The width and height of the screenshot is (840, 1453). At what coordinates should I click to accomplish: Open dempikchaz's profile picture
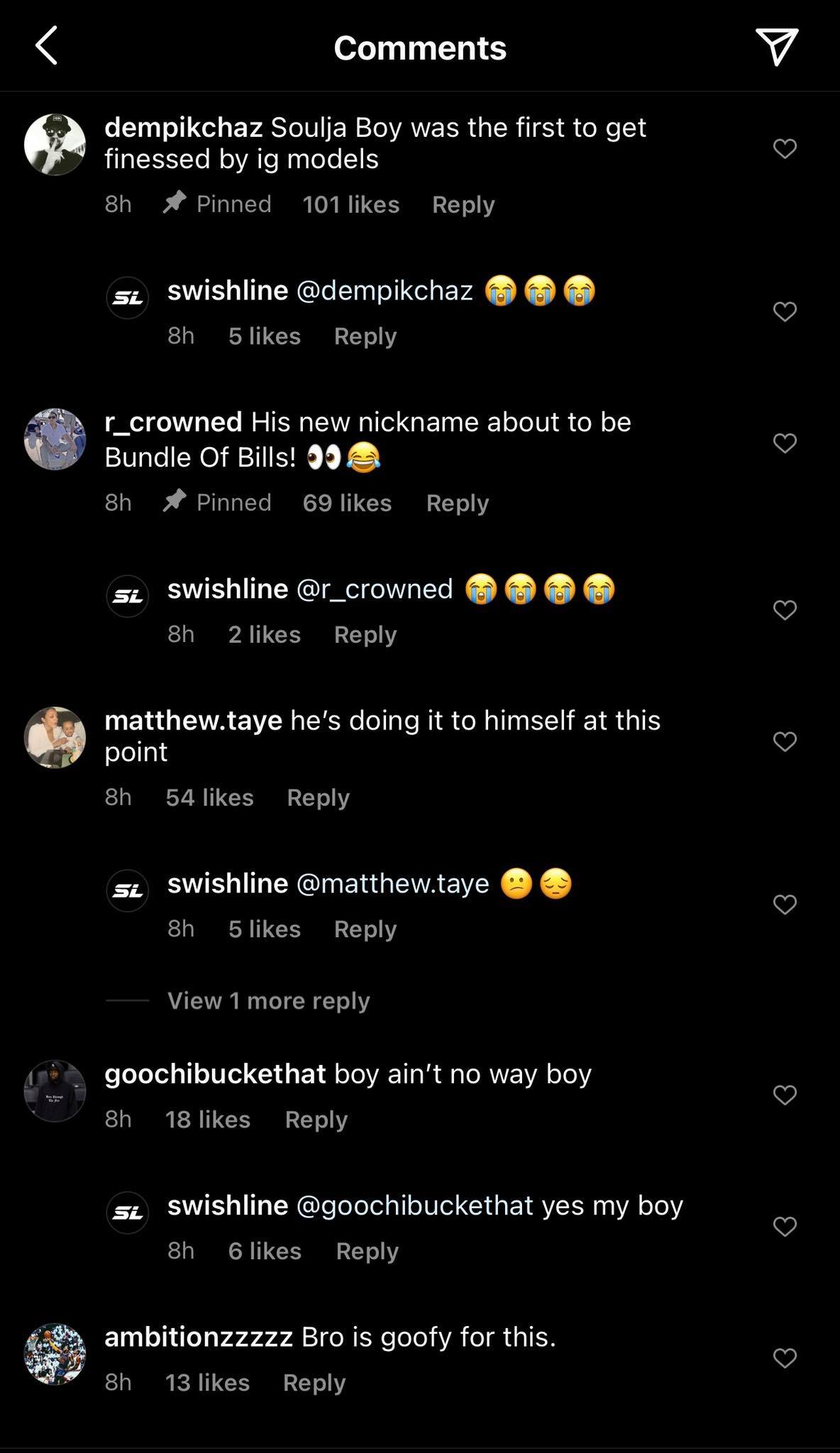pos(55,144)
